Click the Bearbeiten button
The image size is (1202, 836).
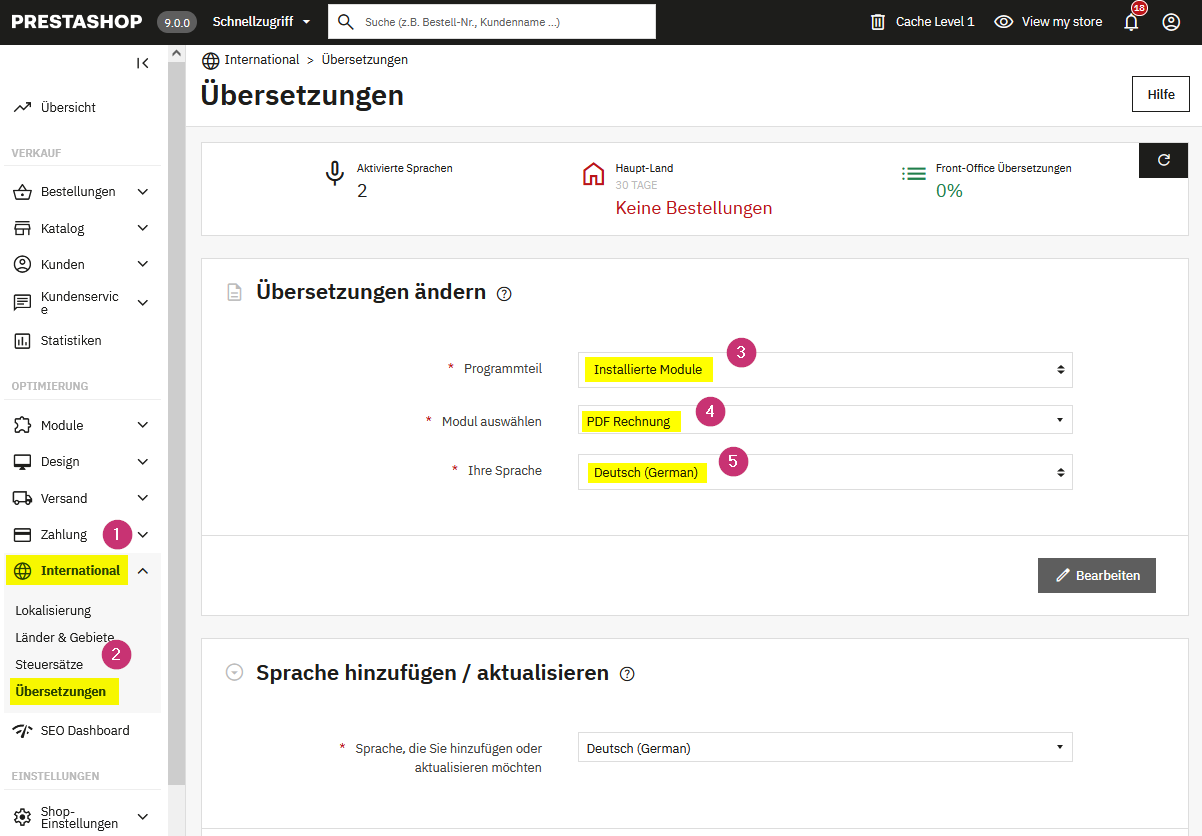[1097, 576]
